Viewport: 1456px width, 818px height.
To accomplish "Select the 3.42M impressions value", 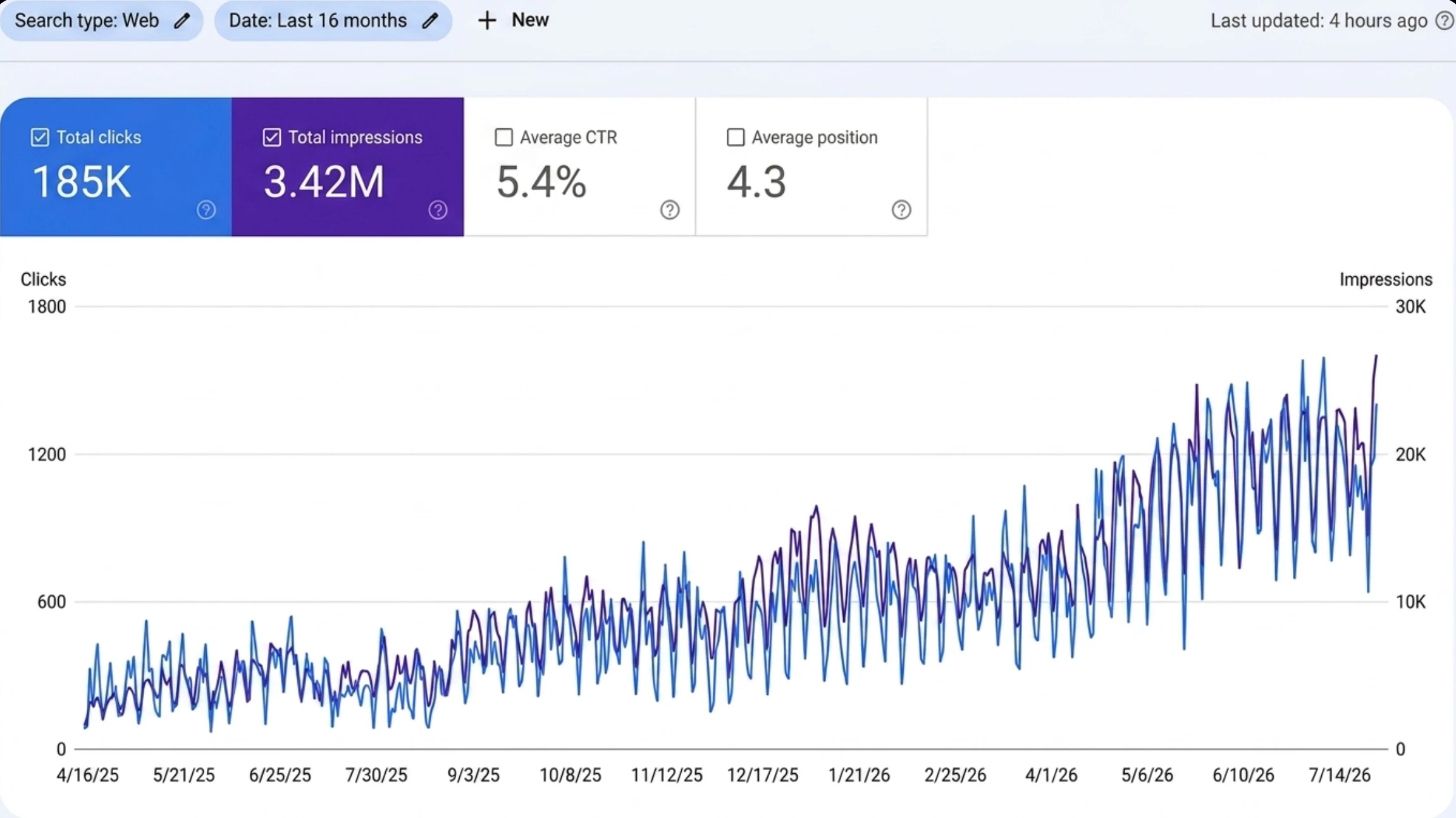I will click(324, 183).
